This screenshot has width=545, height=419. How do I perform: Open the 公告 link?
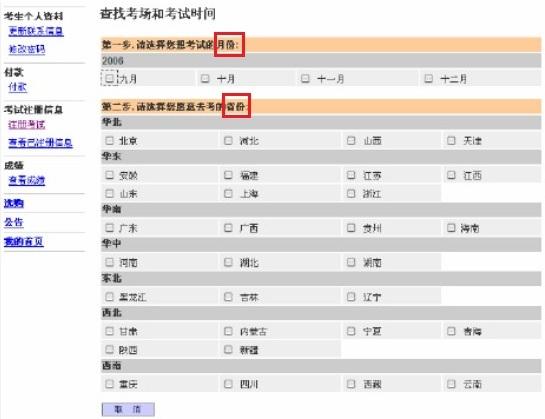[x=14, y=222]
